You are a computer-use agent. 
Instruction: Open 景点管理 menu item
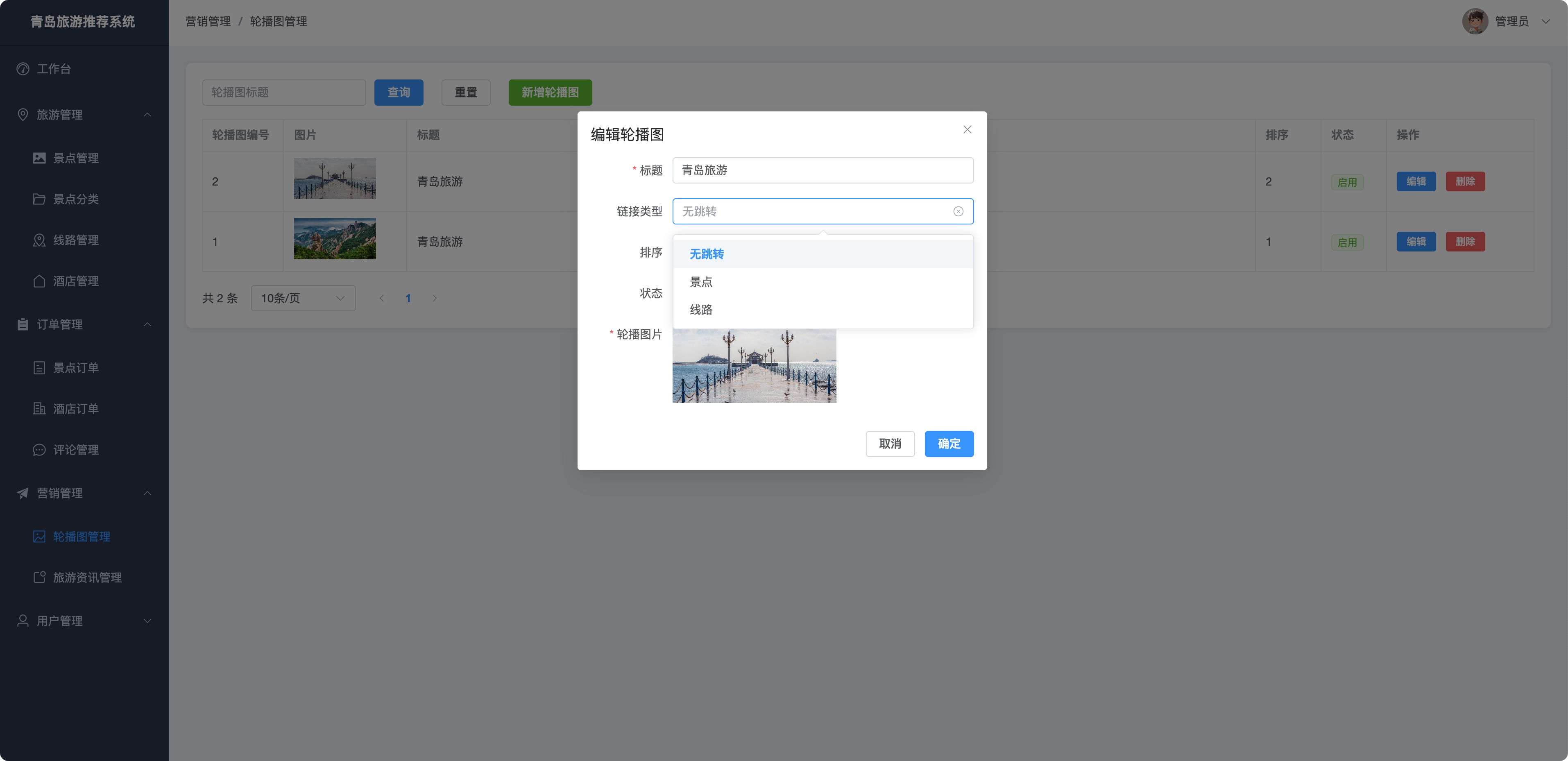click(x=84, y=158)
